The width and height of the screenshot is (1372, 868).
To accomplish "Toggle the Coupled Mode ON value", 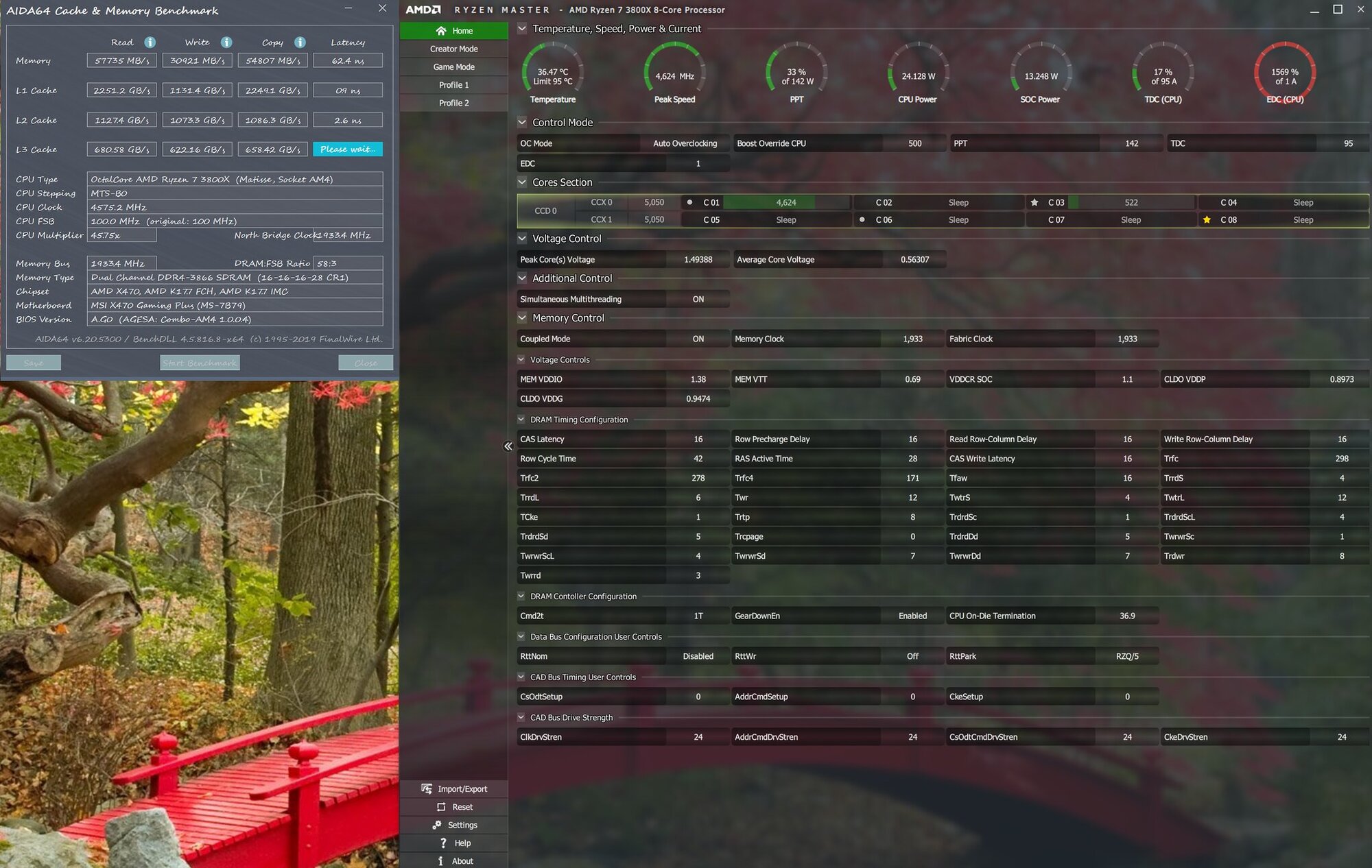I will tap(698, 339).
